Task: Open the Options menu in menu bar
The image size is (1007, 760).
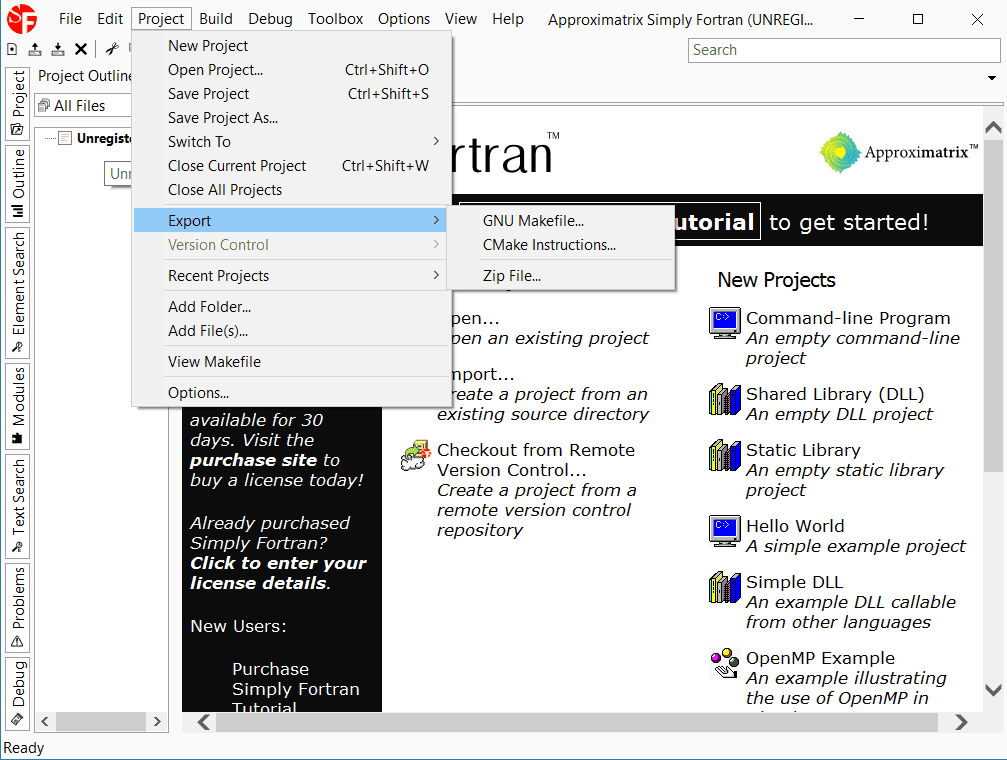Action: click(x=404, y=19)
